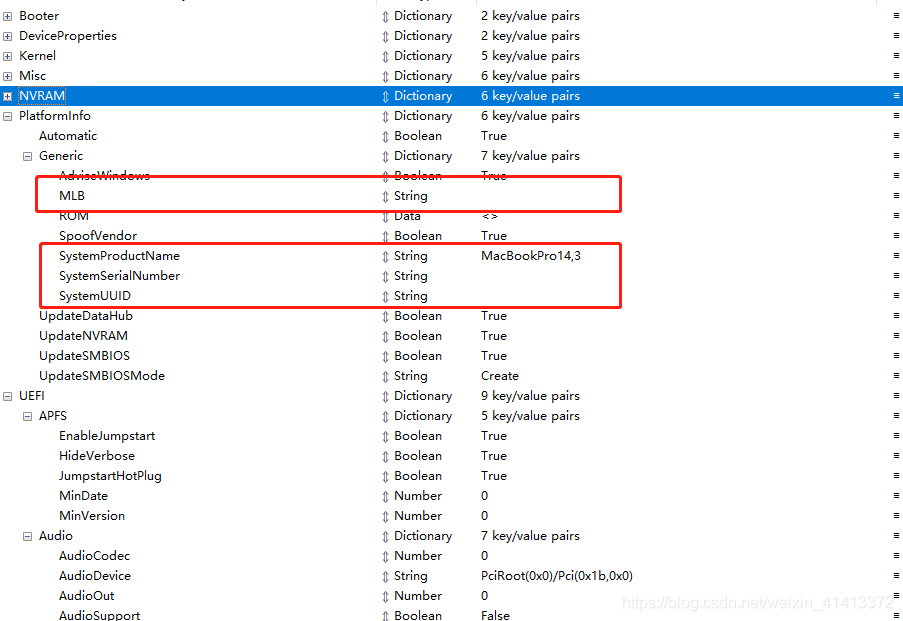Click empty SystemSerialNumber value field

click(x=550, y=276)
